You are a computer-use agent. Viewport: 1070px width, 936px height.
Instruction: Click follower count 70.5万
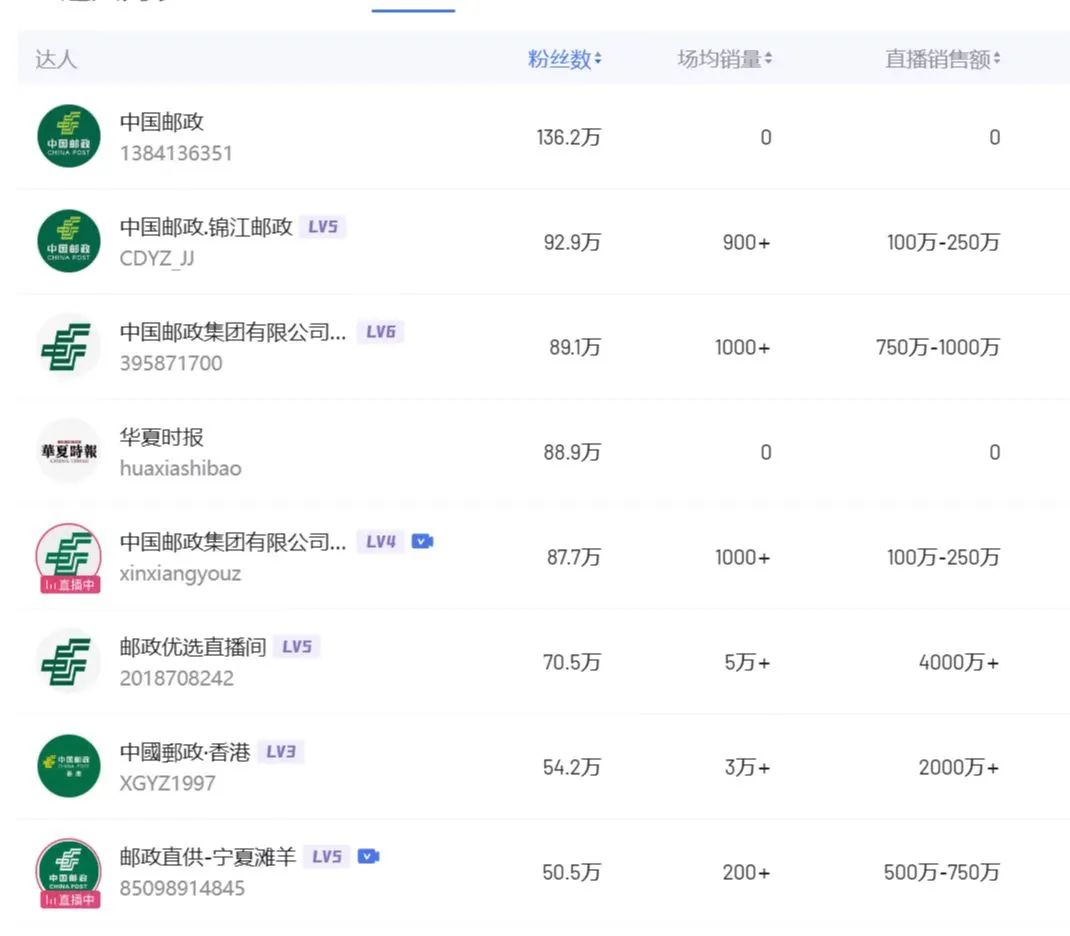point(572,663)
